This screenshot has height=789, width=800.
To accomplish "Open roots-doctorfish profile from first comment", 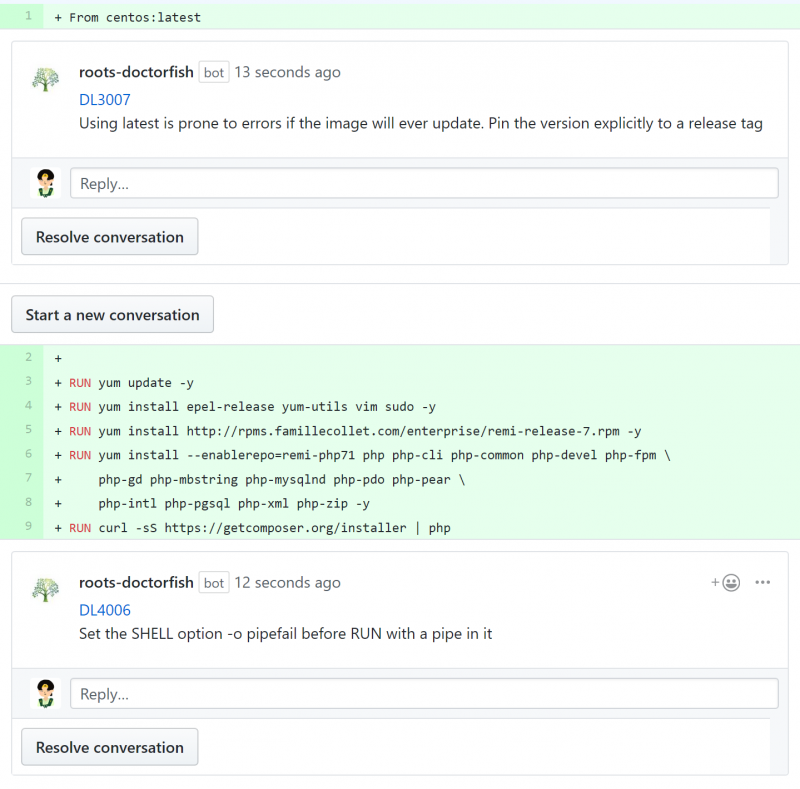I will point(136,72).
